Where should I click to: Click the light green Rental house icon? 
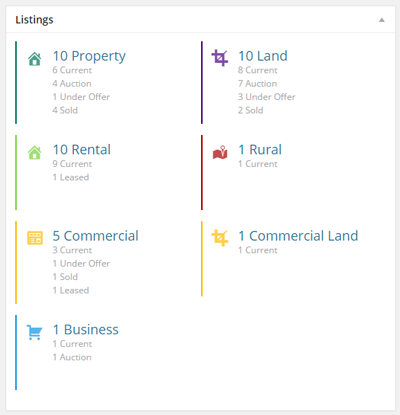point(35,153)
